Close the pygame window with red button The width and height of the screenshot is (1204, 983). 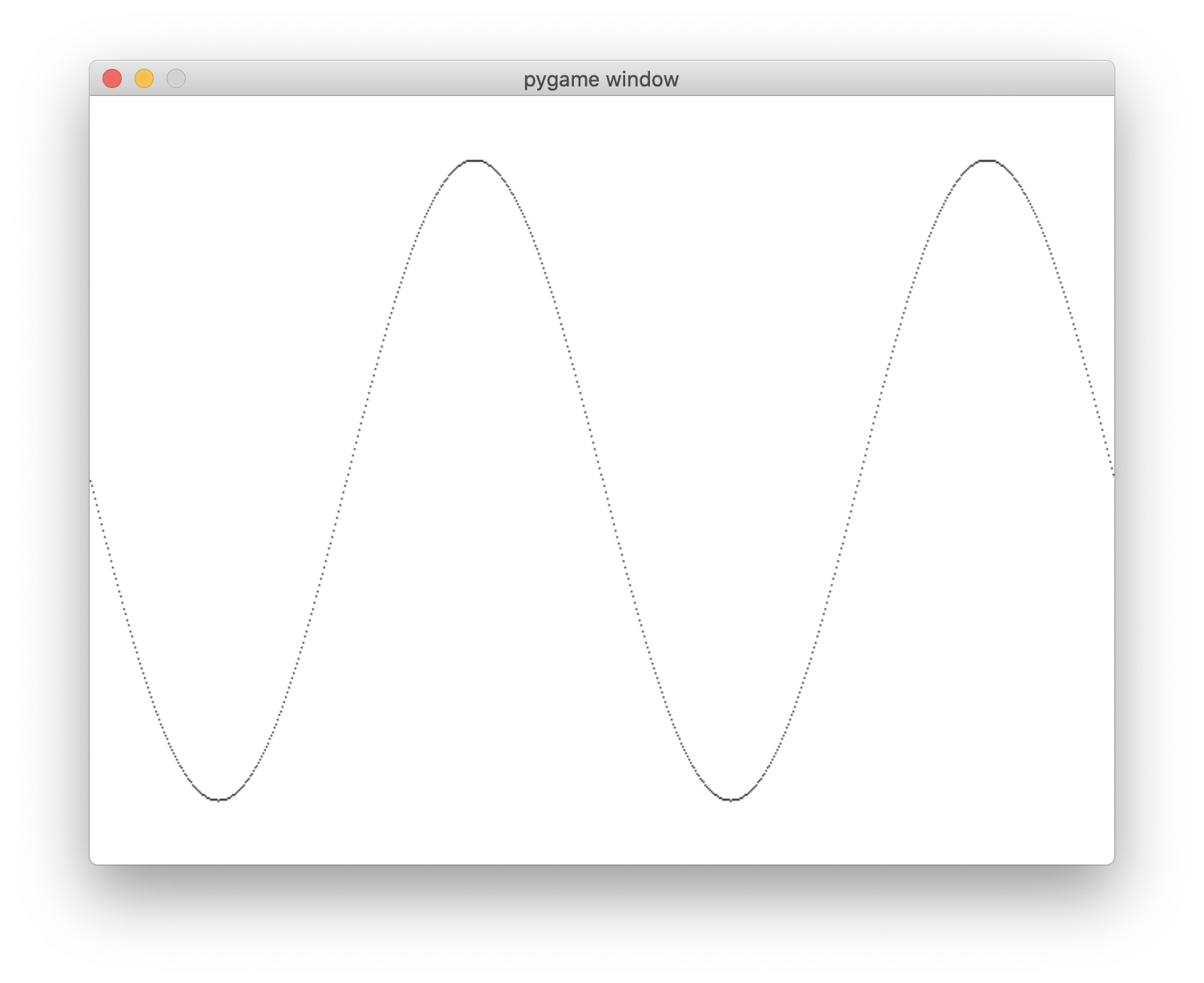coord(112,78)
